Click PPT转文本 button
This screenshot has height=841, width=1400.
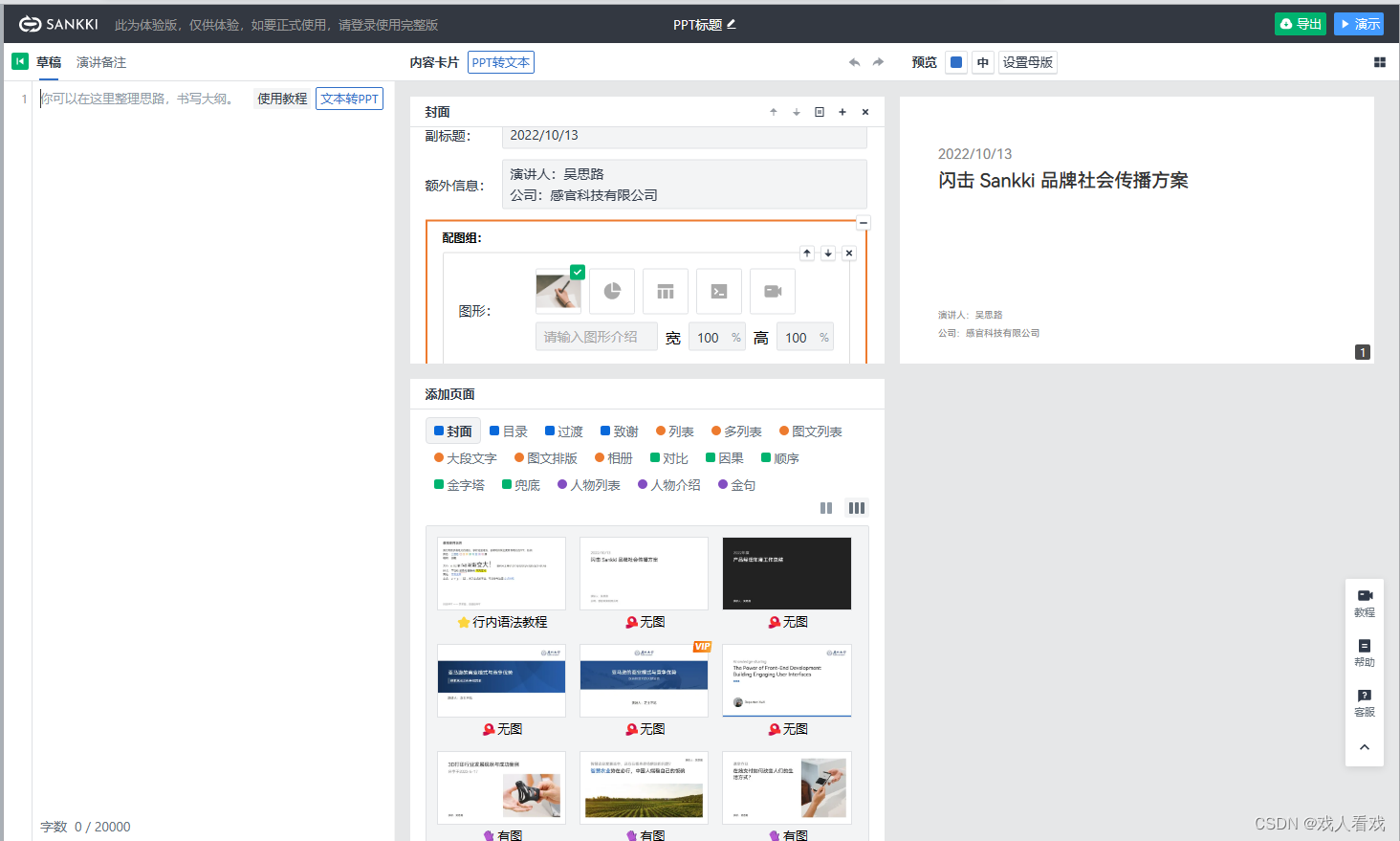click(501, 62)
